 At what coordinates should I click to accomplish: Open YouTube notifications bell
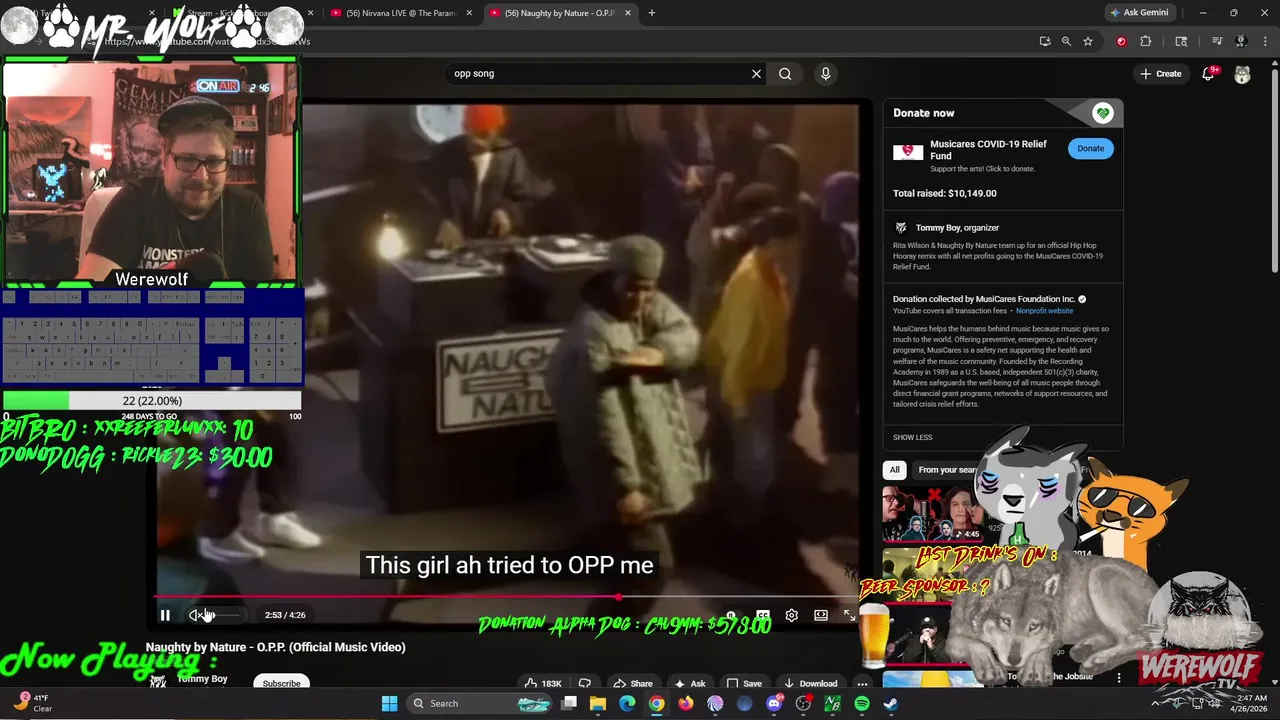pos(1208,73)
